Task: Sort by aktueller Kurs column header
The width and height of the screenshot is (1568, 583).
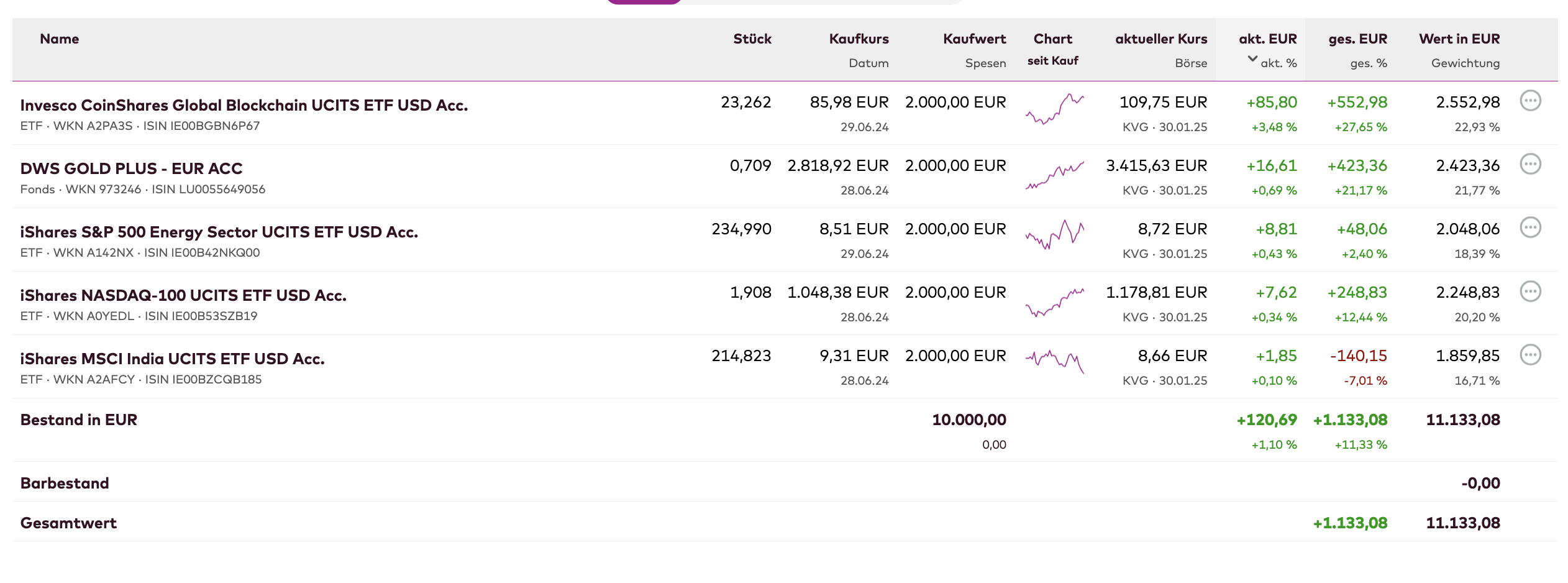Action: (x=1160, y=39)
